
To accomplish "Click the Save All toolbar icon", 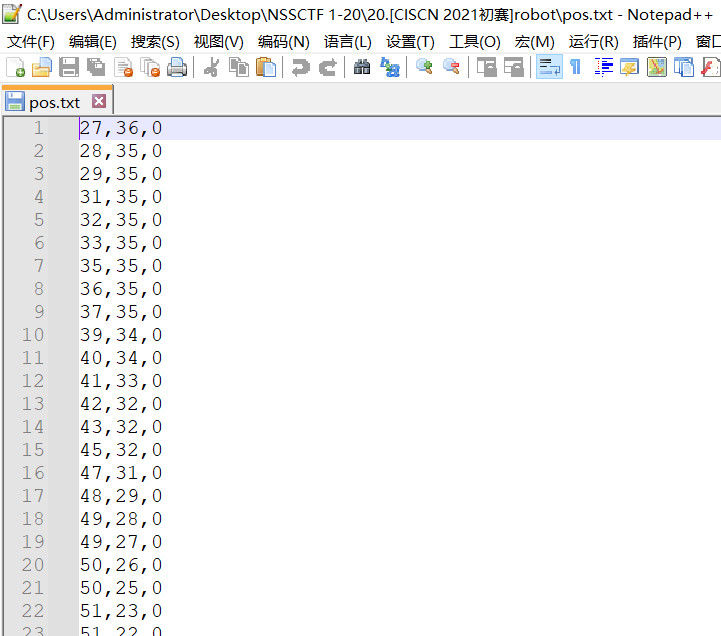I will tap(96, 68).
